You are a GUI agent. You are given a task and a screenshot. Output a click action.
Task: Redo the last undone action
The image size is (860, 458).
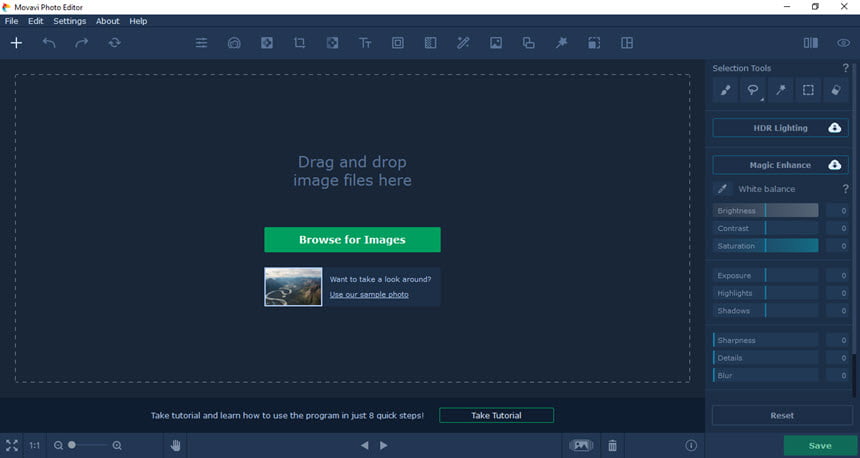[x=82, y=43]
